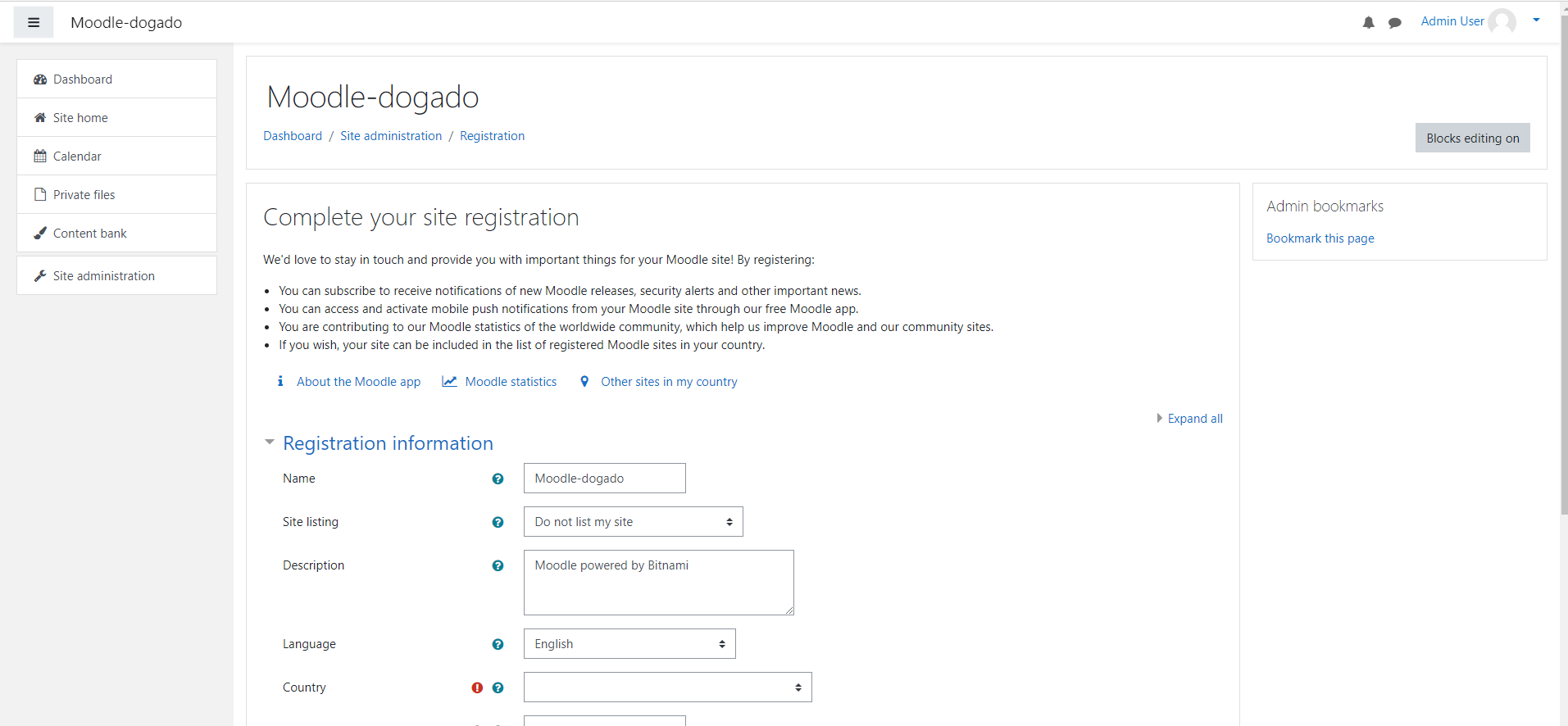Viewport: 1568px width, 726px height.
Task: Click the Content bank brush icon
Action: pos(40,234)
